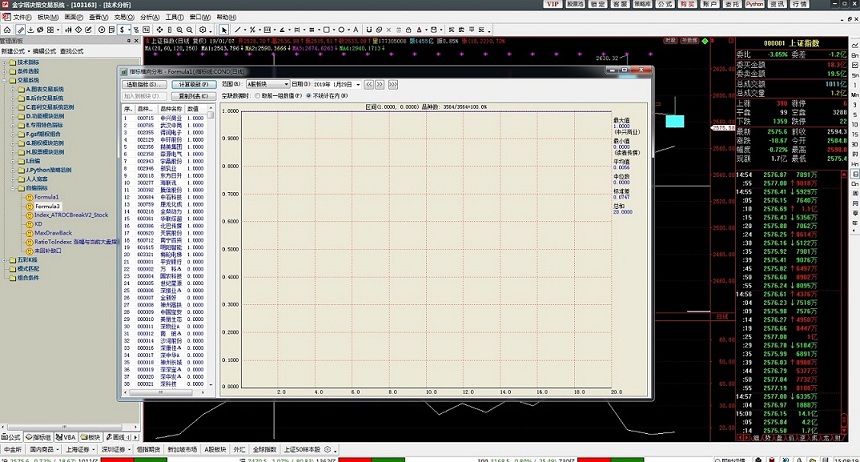
Task: Click the last date '>>>' button
Action: tap(393, 84)
